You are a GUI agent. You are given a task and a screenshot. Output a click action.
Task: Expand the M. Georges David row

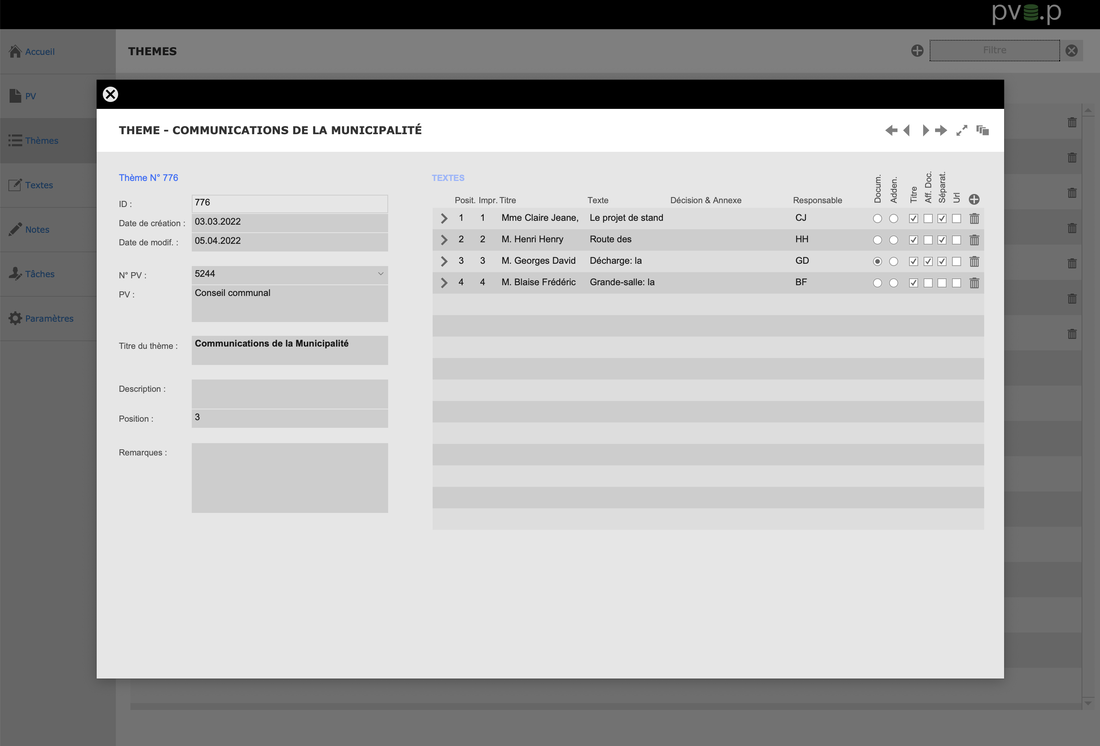(444, 261)
